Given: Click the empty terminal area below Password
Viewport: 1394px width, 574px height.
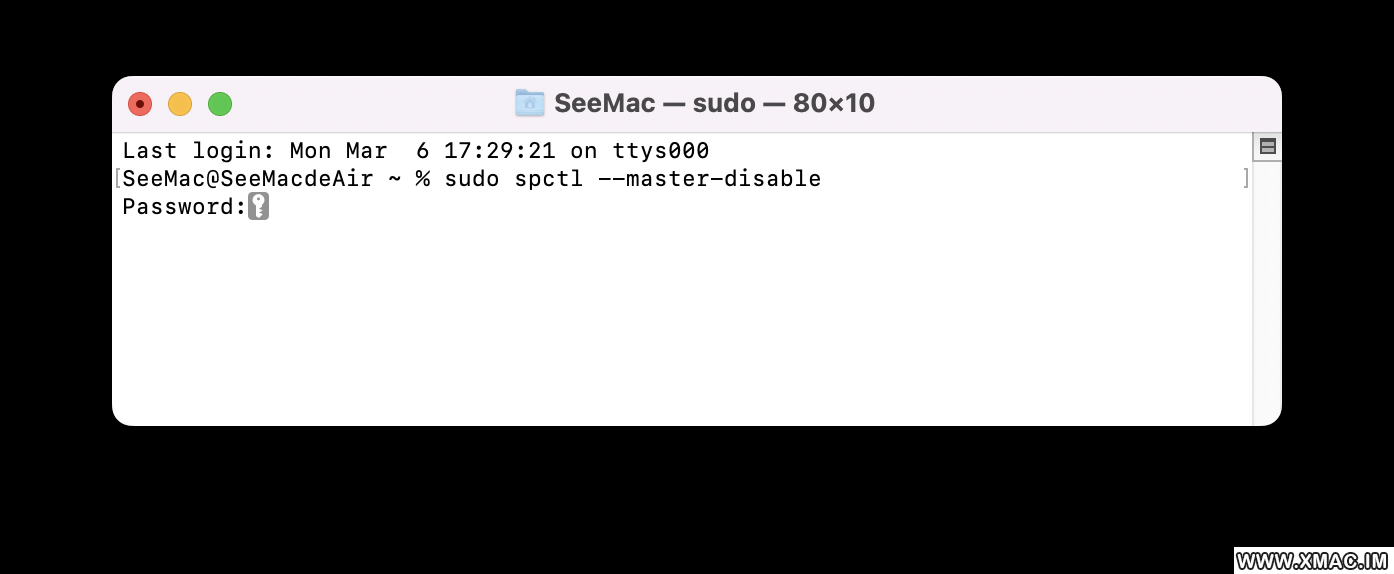Looking at the screenshot, I should (x=680, y=320).
